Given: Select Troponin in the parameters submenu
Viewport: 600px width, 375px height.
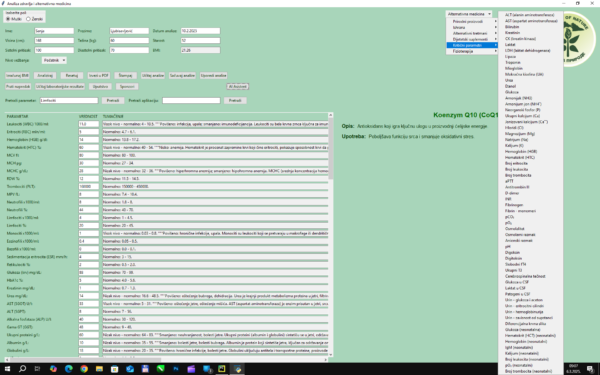Looking at the screenshot, I should pos(512,62).
